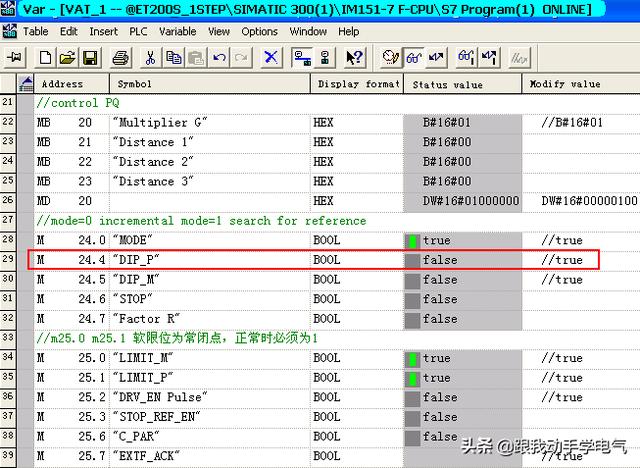The image size is (640, 468).
Task: Select row number 34
Action: 8,357
